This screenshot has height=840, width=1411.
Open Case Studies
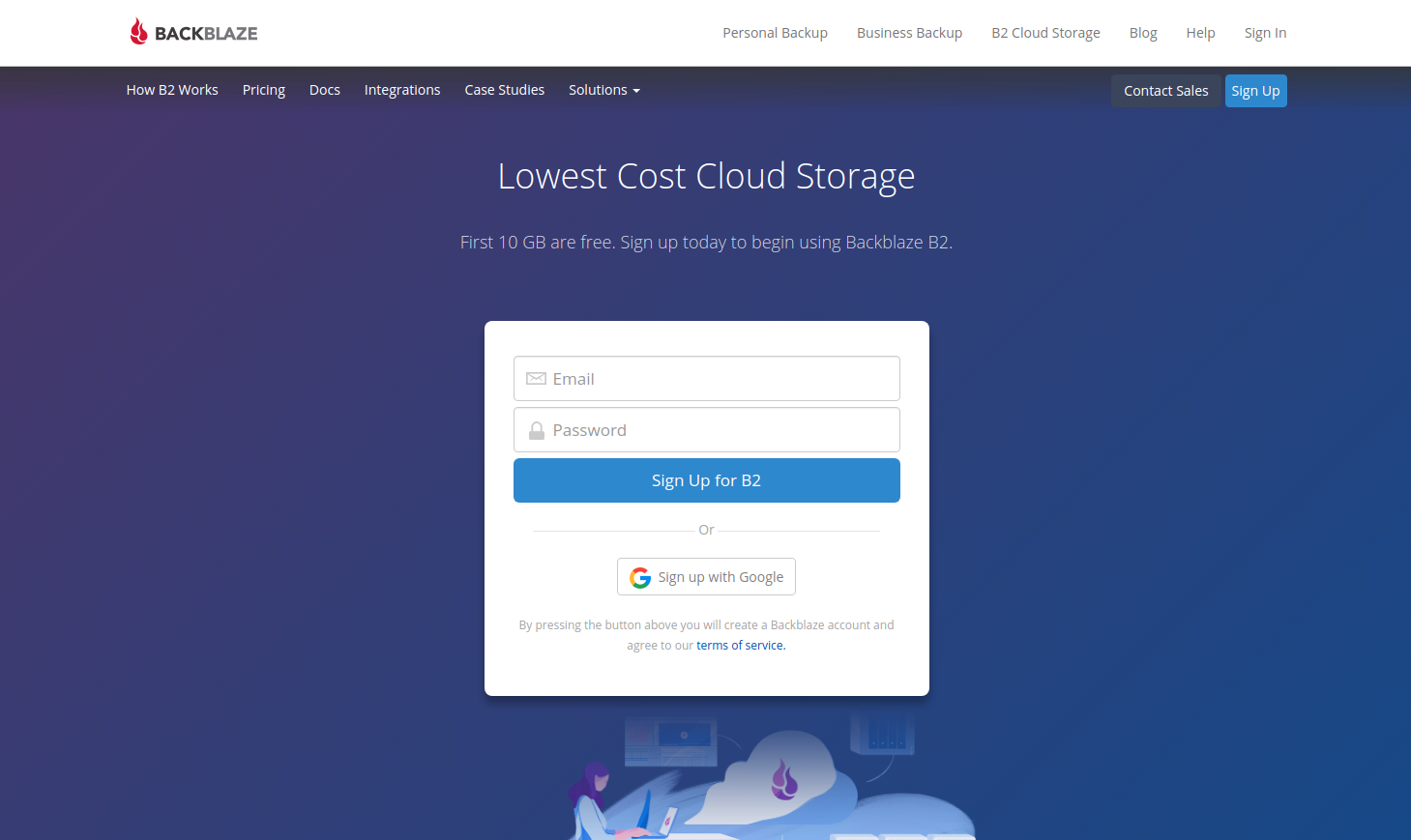coord(505,90)
